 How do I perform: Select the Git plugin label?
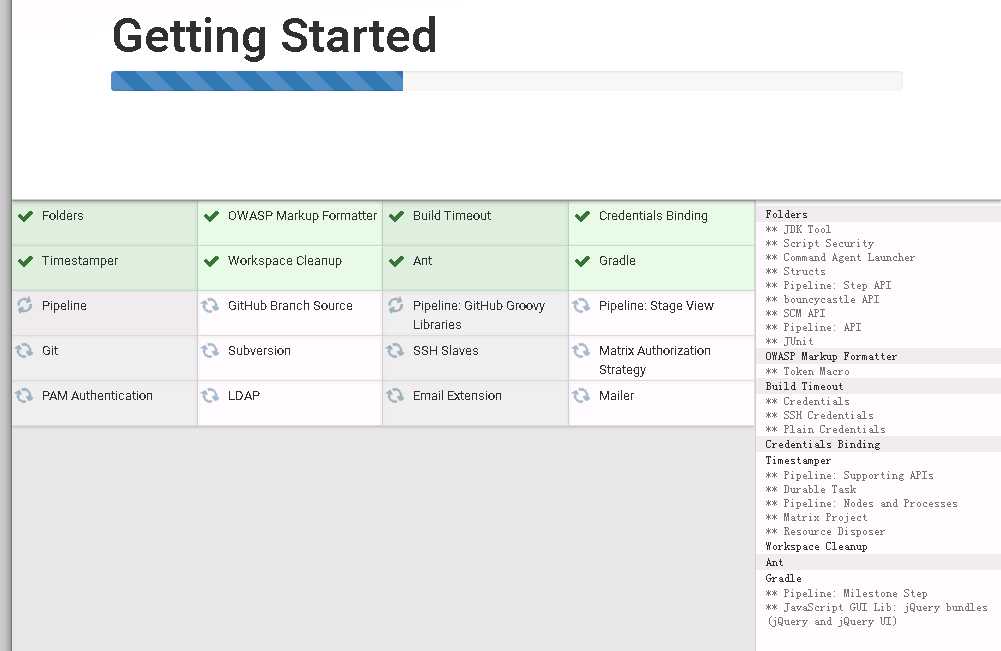click(x=50, y=350)
